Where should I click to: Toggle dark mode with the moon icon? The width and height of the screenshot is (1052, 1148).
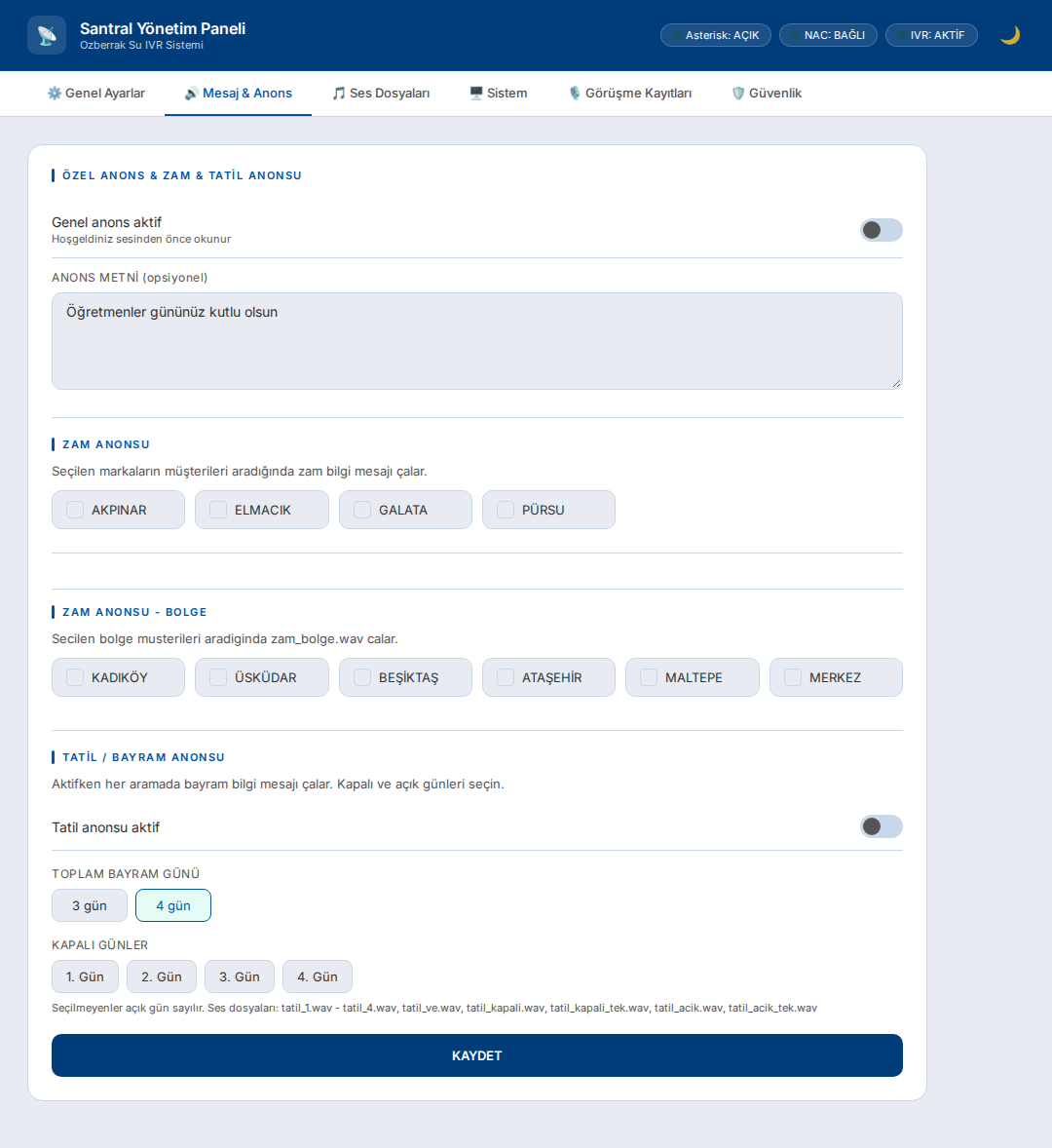pyautogui.click(x=1009, y=35)
